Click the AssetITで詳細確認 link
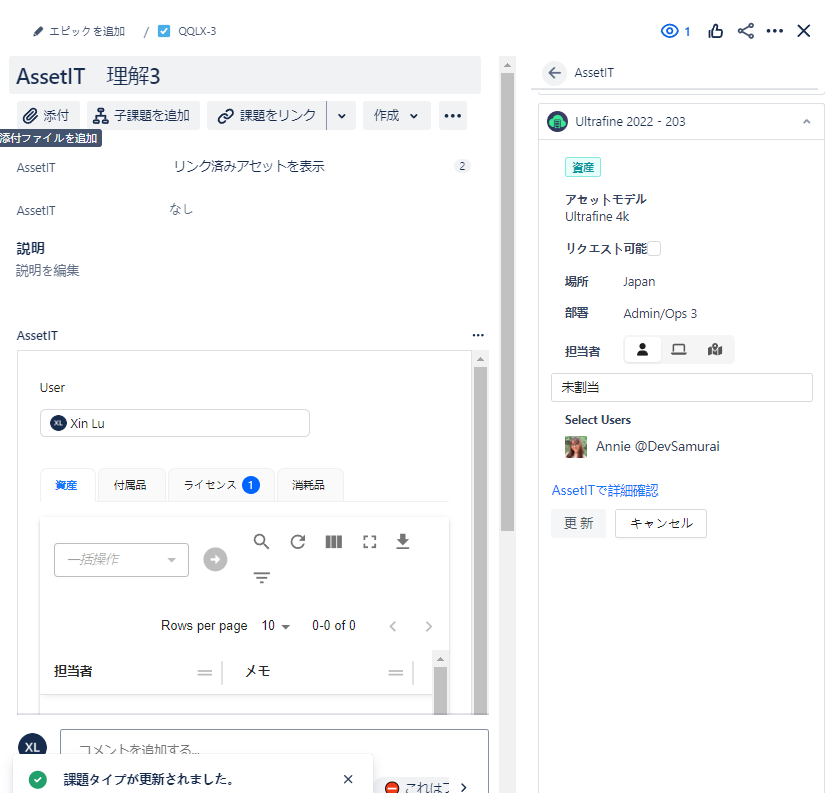Image resolution: width=828 pixels, height=793 pixels. (604, 490)
